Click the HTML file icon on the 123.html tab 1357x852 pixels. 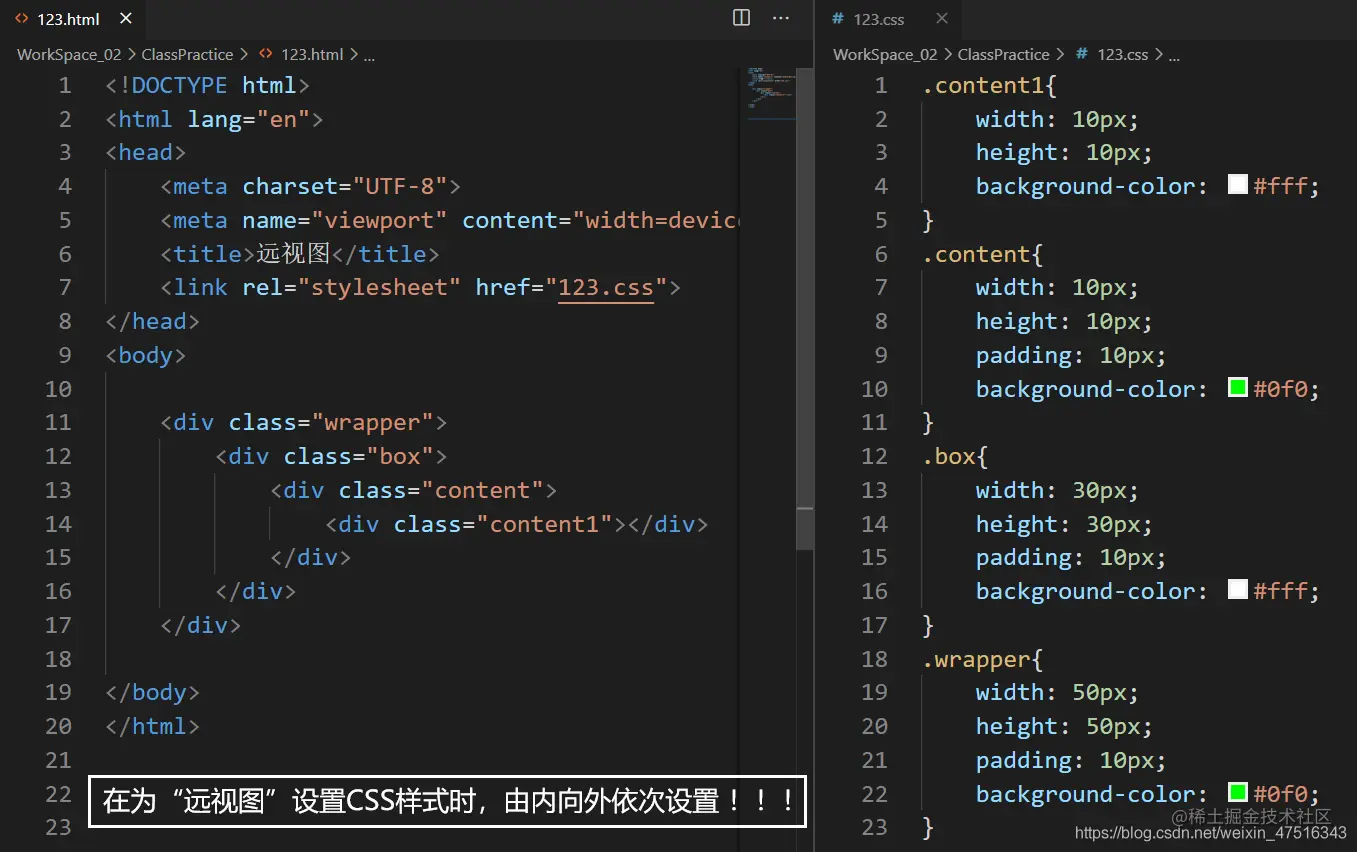[21, 19]
